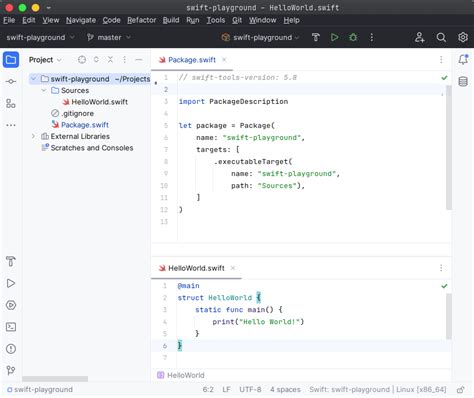Open swift-playground run configuration dropdown
This screenshot has height=398, width=474.
[x=260, y=37]
